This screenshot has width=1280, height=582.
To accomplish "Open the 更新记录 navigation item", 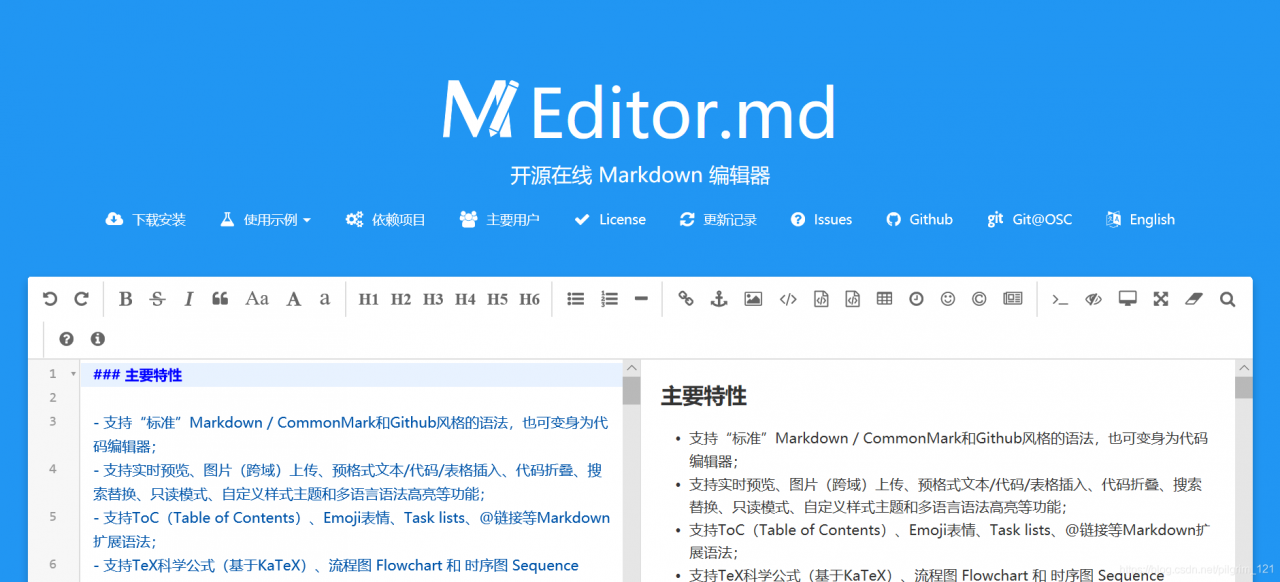I will pos(718,219).
